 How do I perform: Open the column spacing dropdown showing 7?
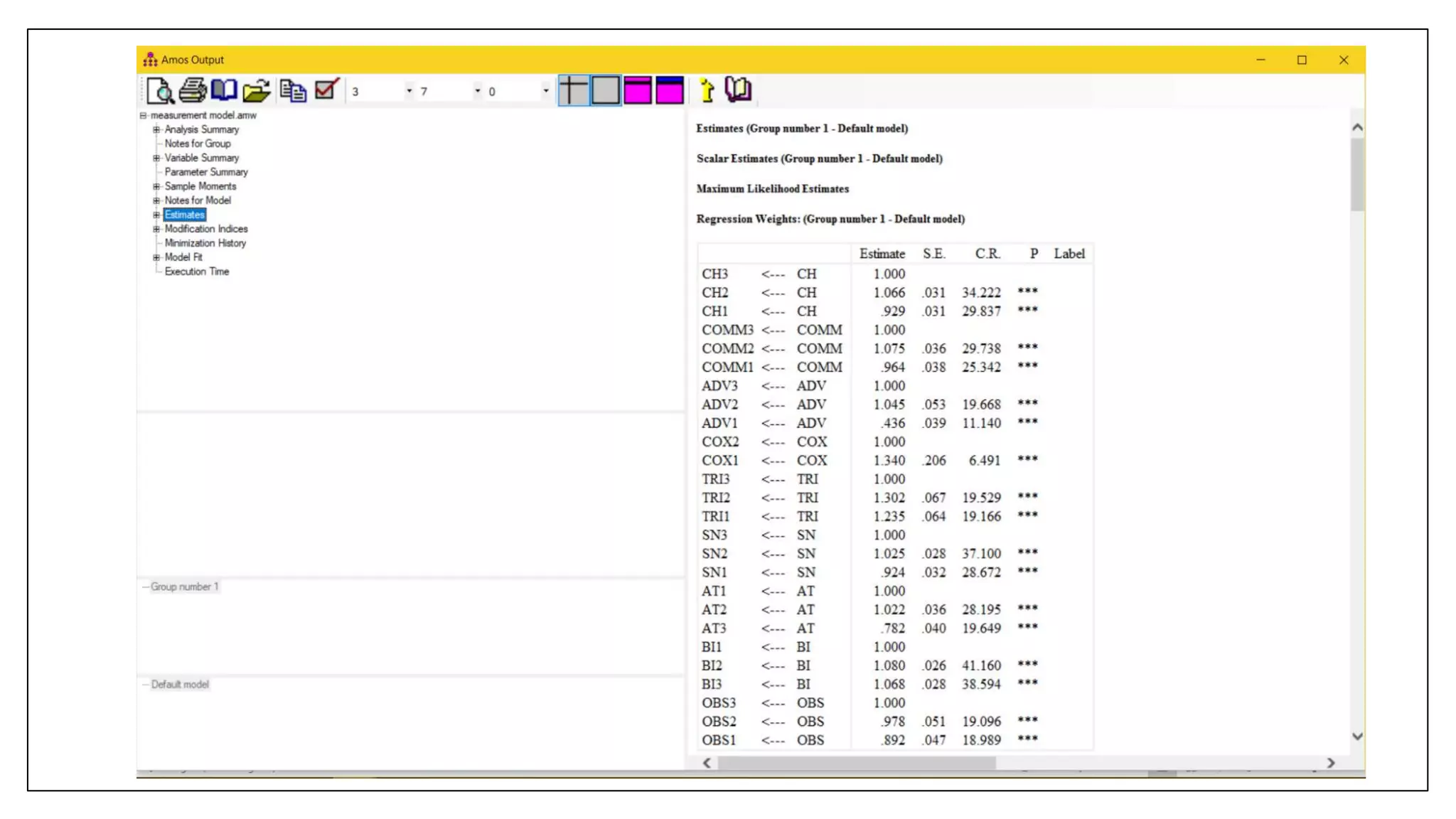tap(477, 91)
